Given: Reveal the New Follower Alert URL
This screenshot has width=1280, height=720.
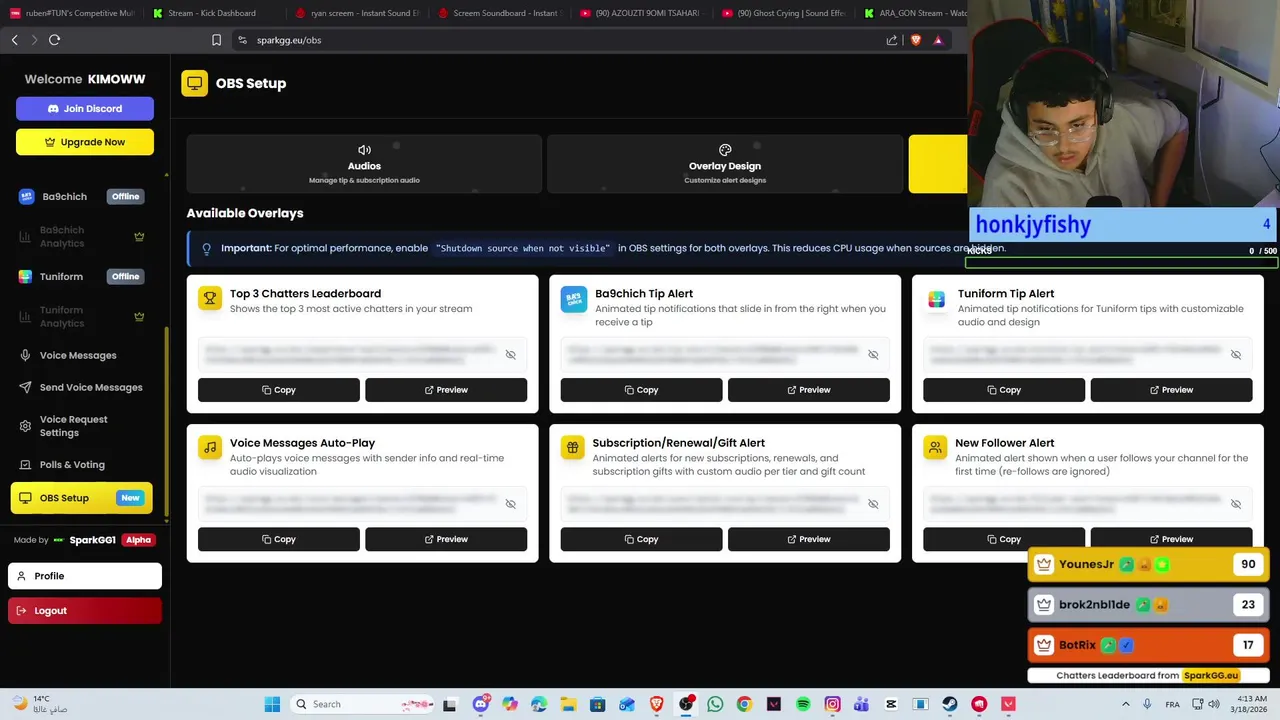Looking at the screenshot, I should 1236,504.
